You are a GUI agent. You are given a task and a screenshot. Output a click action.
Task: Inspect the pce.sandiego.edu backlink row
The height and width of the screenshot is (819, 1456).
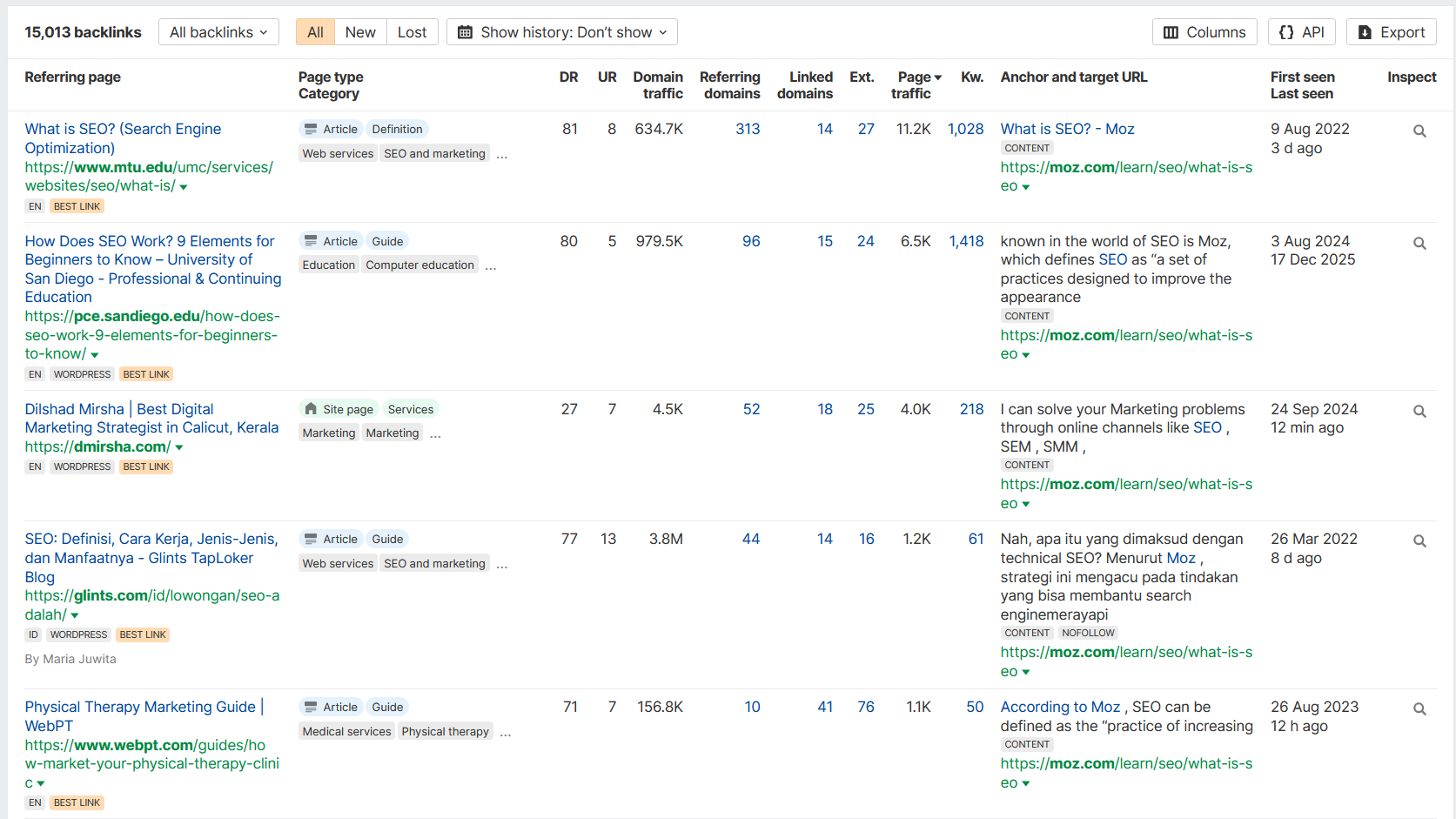(1419, 244)
